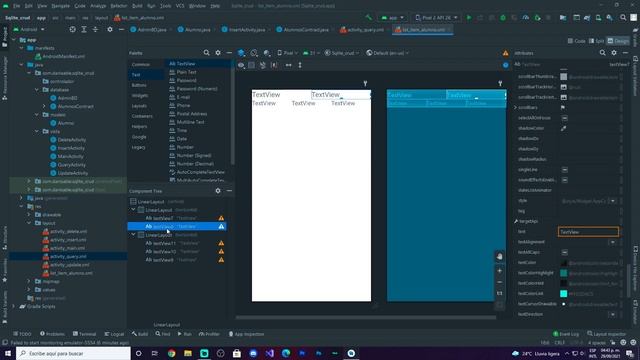Collapse first LinearLayout in Component Tree
Viewport: 640px width, 360px height.
tap(133, 210)
